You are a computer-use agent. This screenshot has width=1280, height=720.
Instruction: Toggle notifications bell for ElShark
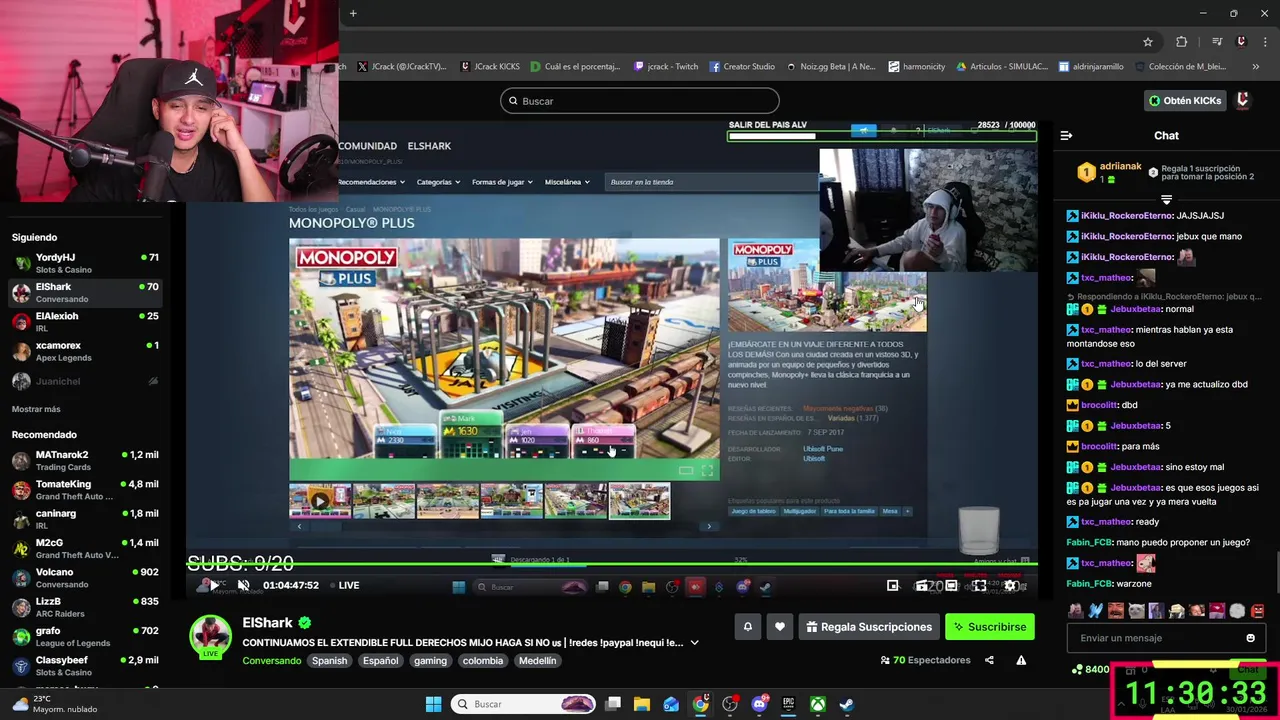(747, 627)
